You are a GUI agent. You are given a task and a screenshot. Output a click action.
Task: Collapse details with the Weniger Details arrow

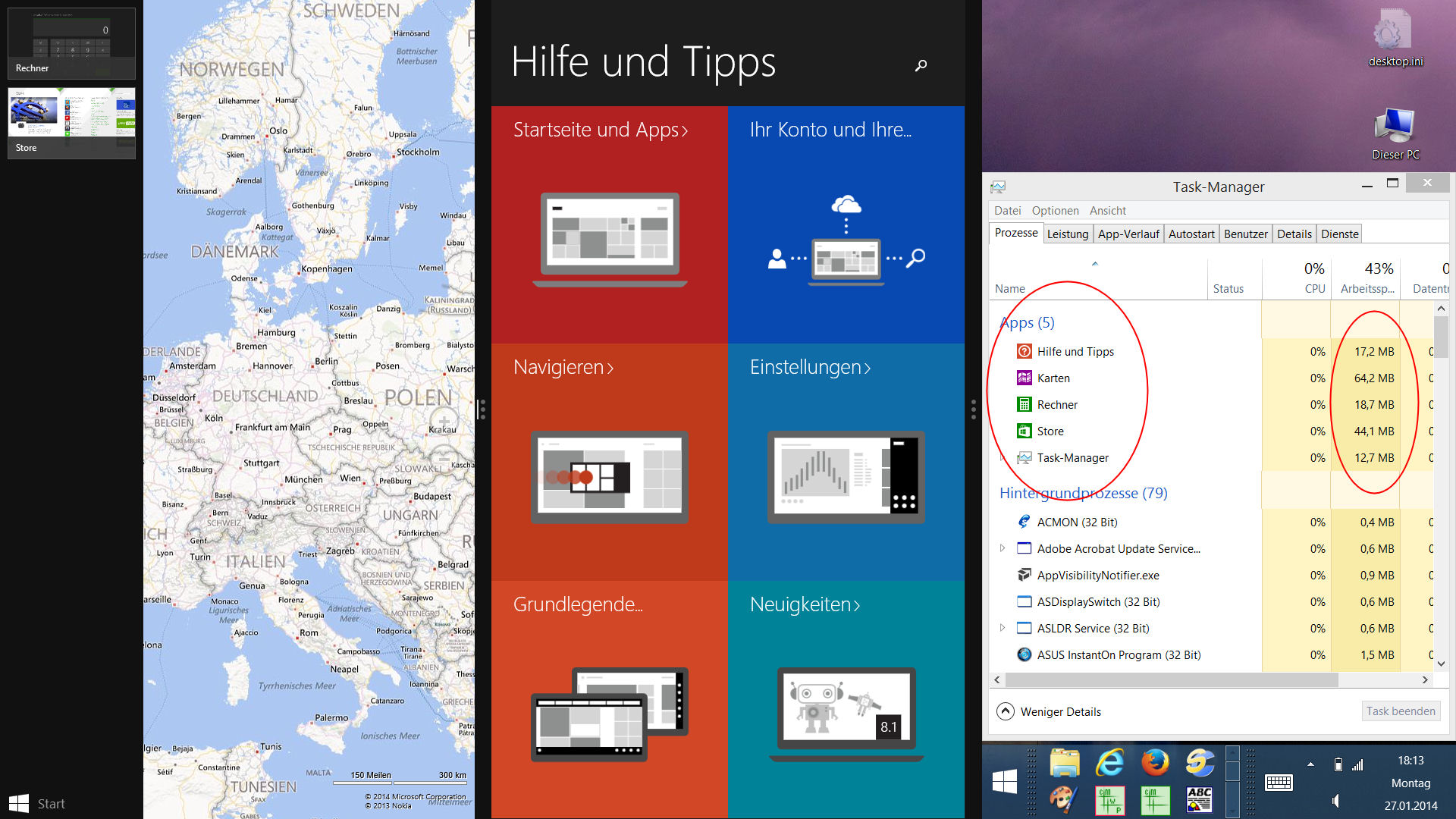[x=1005, y=711]
